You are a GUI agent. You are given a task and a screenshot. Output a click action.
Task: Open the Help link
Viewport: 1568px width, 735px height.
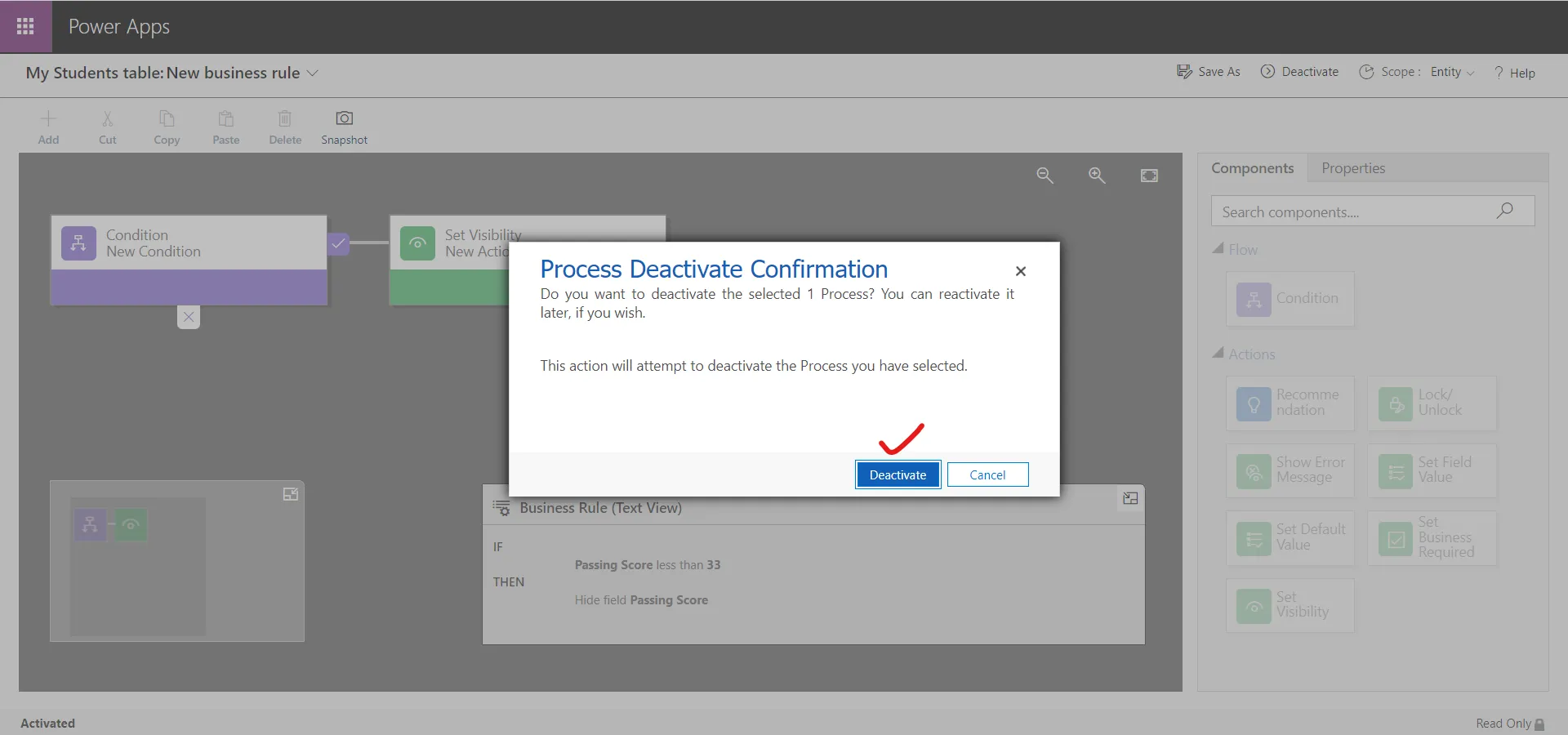click(1514, 73)
